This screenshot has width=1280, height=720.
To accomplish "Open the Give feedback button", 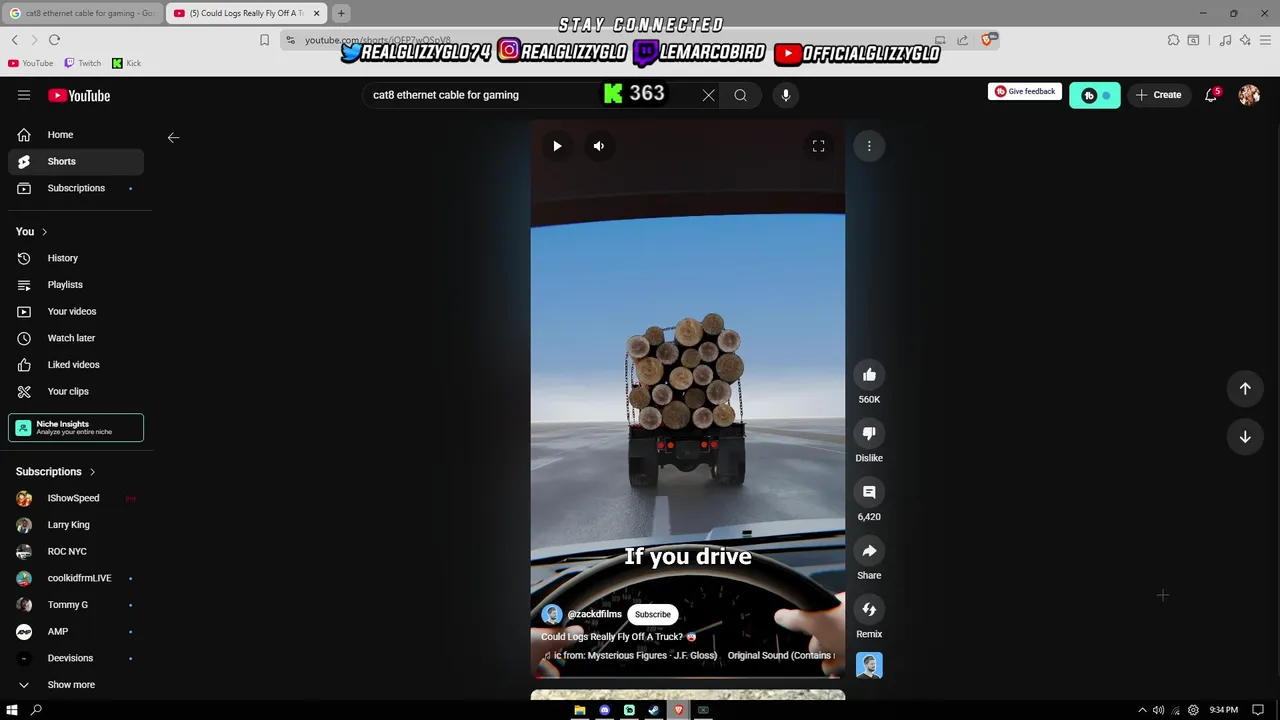I will tap(1025, 92).
